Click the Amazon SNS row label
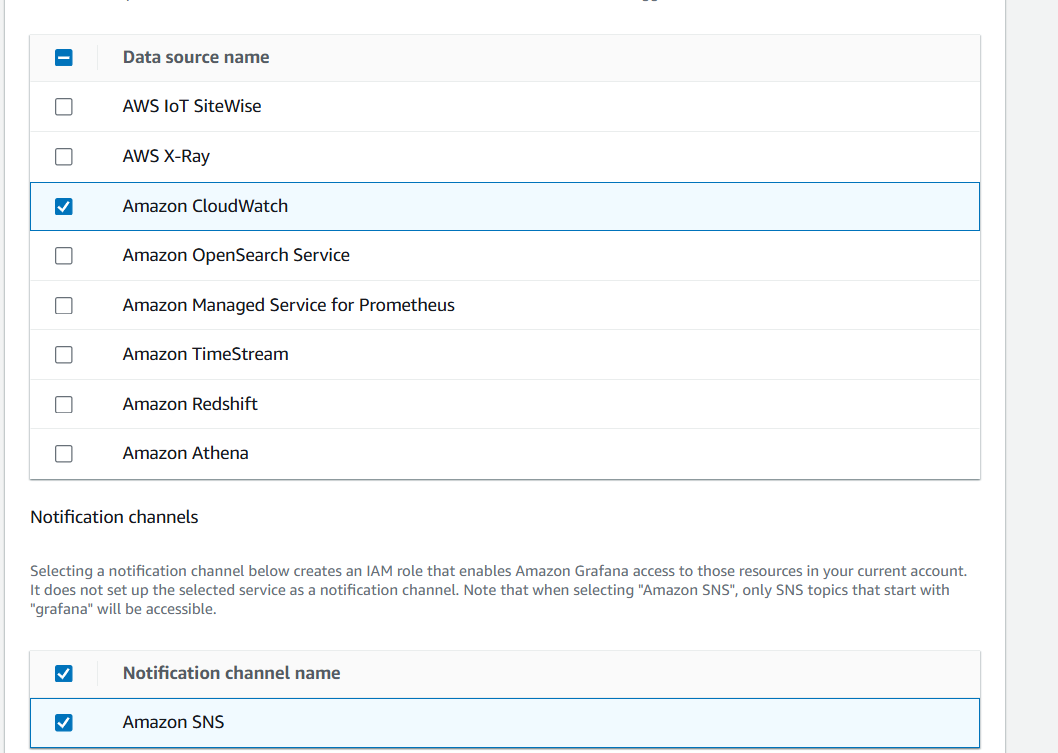This screenshot has height=753, width=1058. pos(173,723)
